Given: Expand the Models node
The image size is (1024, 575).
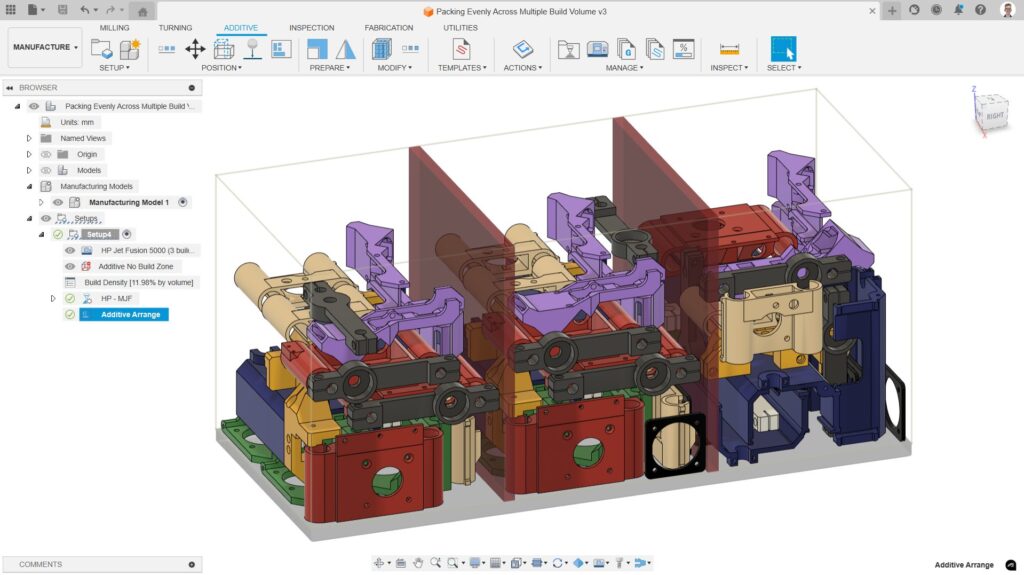Looking at the screenshot, I should click(x=29, y=170).
